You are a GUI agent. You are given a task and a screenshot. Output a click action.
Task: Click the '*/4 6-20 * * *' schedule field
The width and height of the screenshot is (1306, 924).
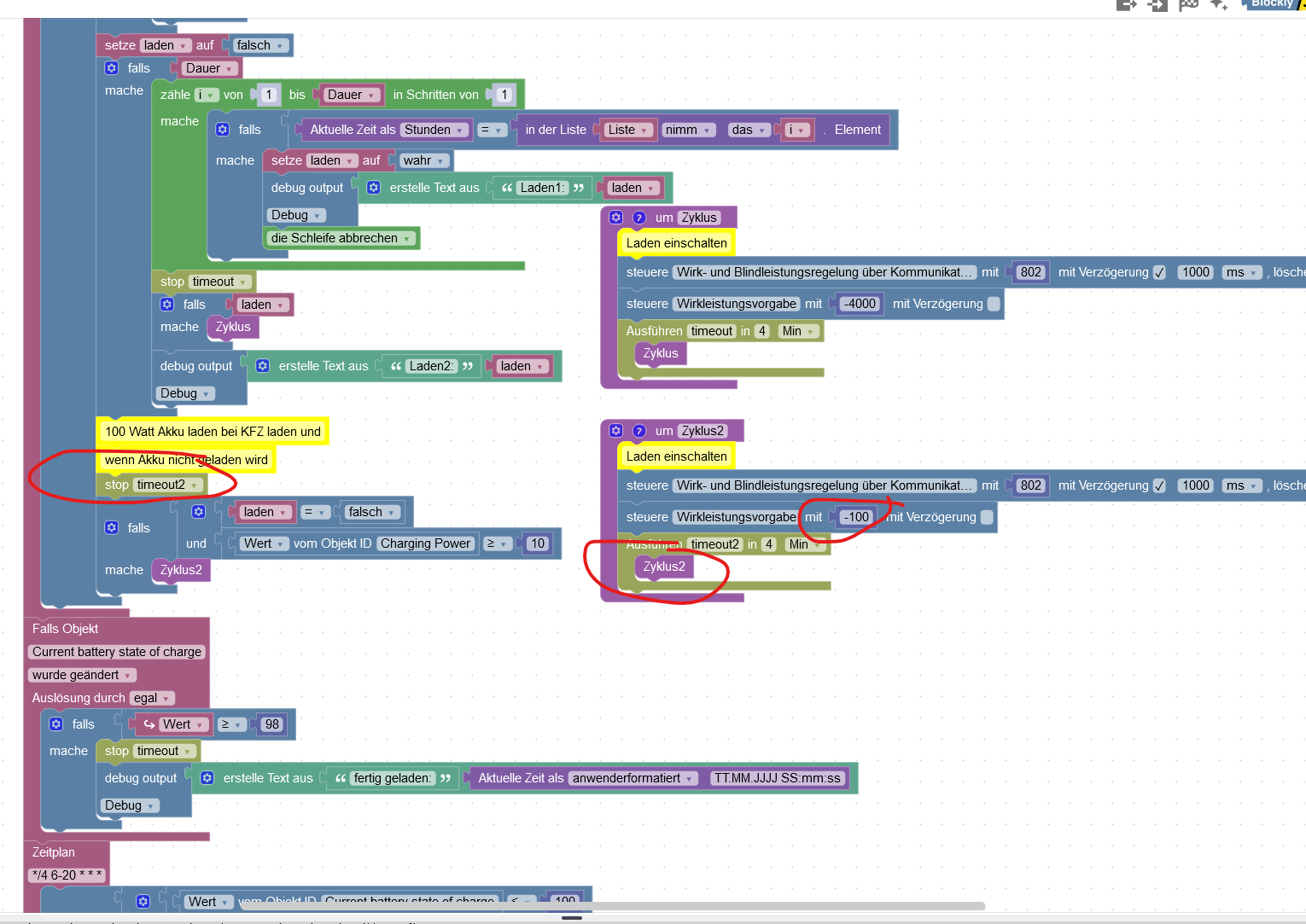(67, 875)
